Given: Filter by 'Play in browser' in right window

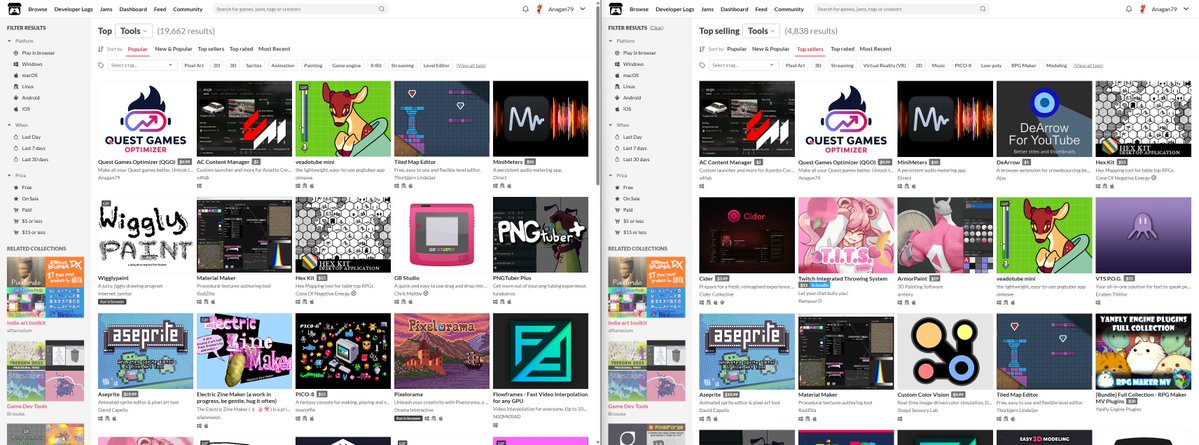Looking at the screenshot, I should click(x=635, y=54).
